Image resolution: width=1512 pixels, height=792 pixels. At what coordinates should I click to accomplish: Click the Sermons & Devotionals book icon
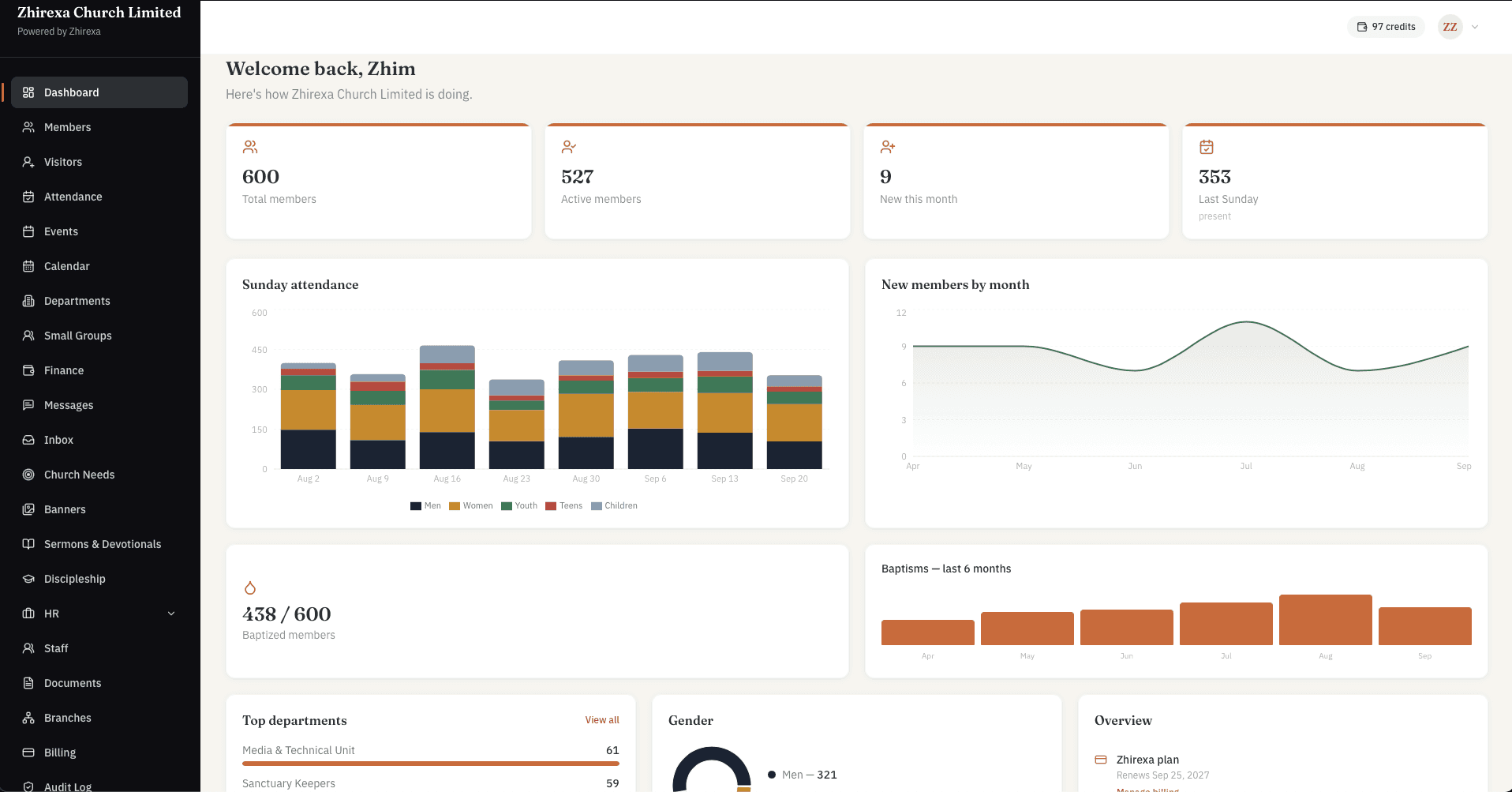pos(28,544)
